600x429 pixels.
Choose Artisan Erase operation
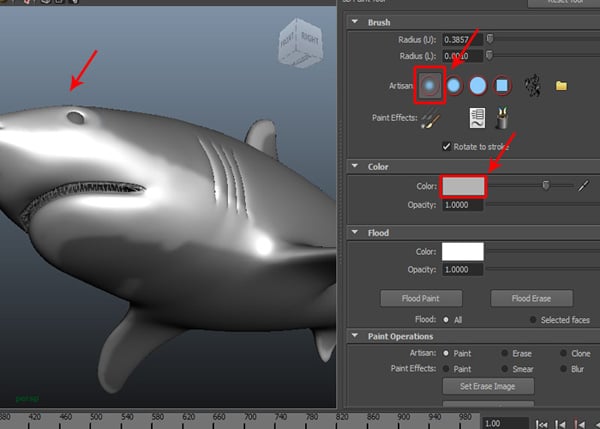pos(505,353)
